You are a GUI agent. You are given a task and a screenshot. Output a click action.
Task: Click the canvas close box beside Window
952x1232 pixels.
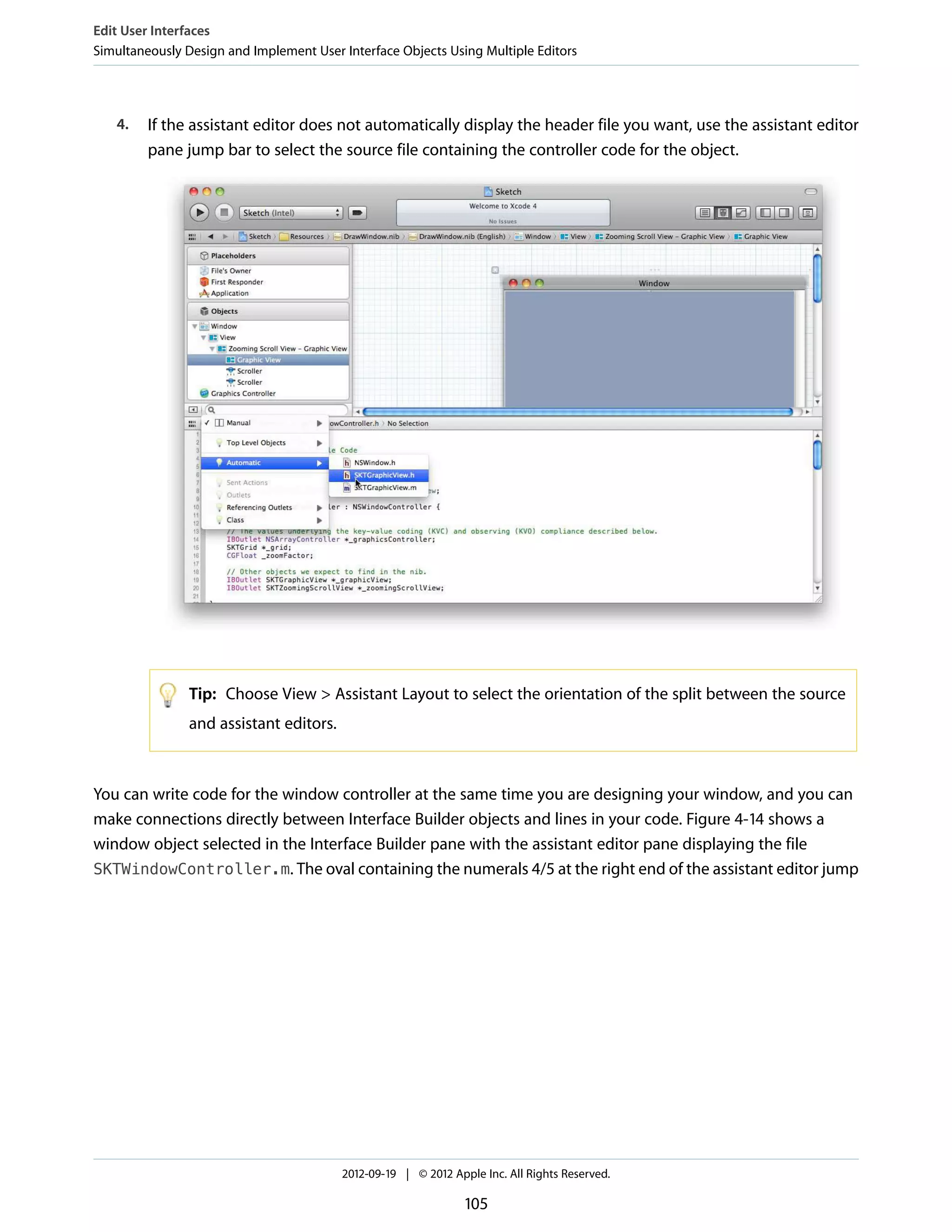(495, 270)
